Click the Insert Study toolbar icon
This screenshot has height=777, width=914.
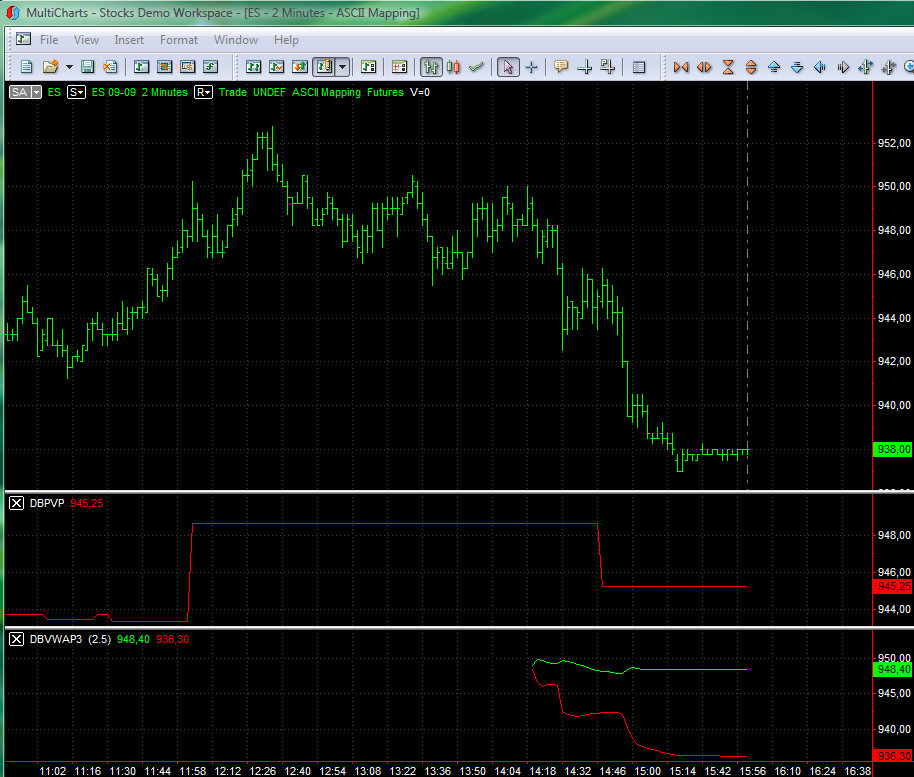pos(276,67)
